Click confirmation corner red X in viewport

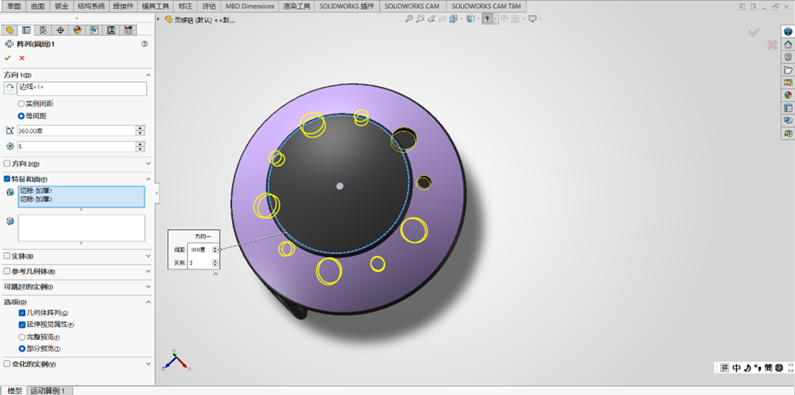(x=772, y=45)
